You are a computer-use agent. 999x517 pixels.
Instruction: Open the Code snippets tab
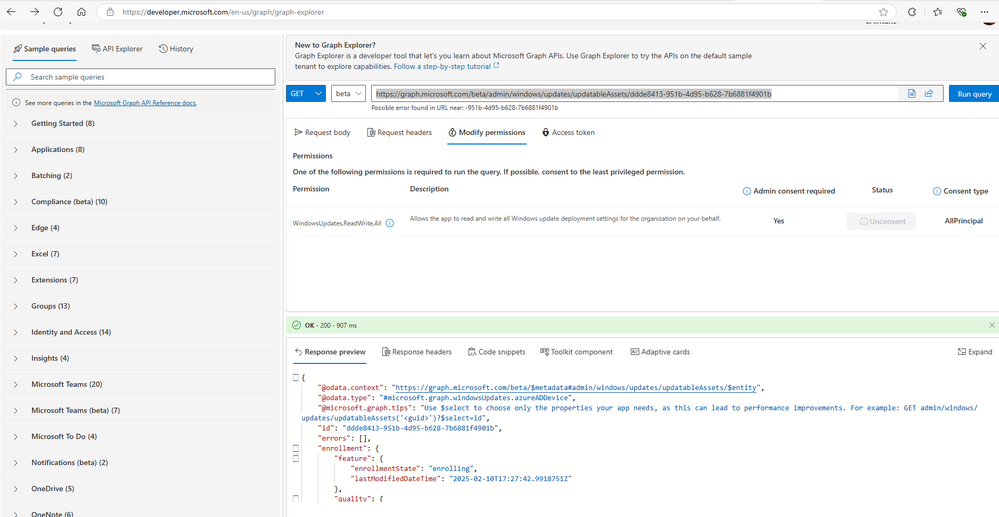click(x=496, y=352)
